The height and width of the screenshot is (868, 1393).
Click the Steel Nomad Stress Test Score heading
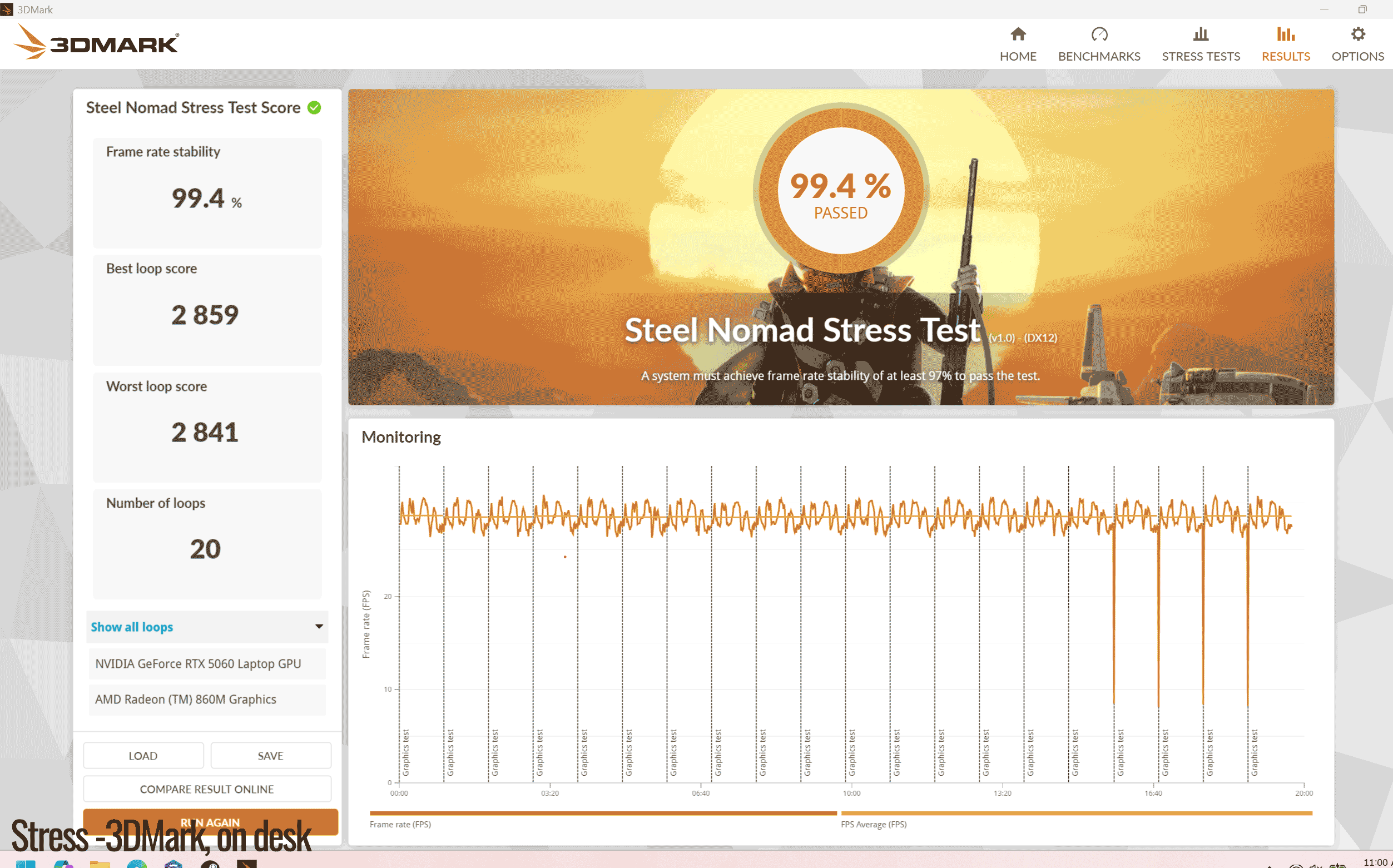[x=193, y=107]
